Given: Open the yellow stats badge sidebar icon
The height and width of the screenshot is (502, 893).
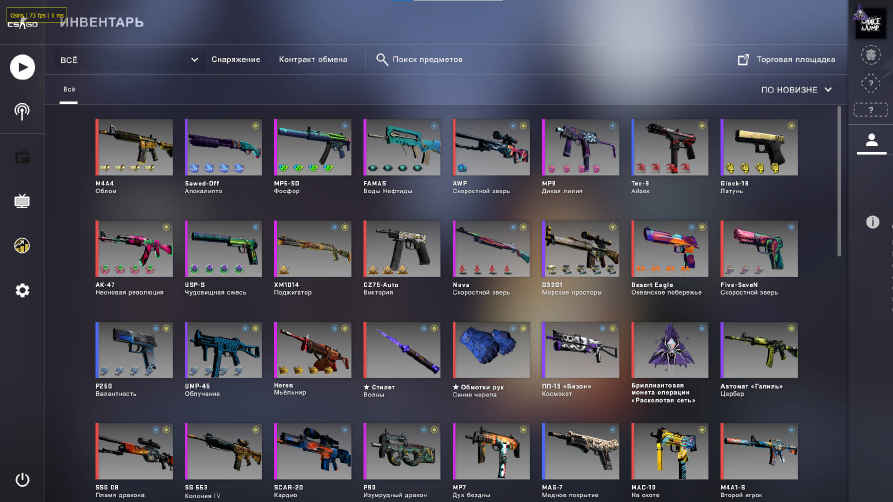Looking at the screenshot, I should pos(22,246).
